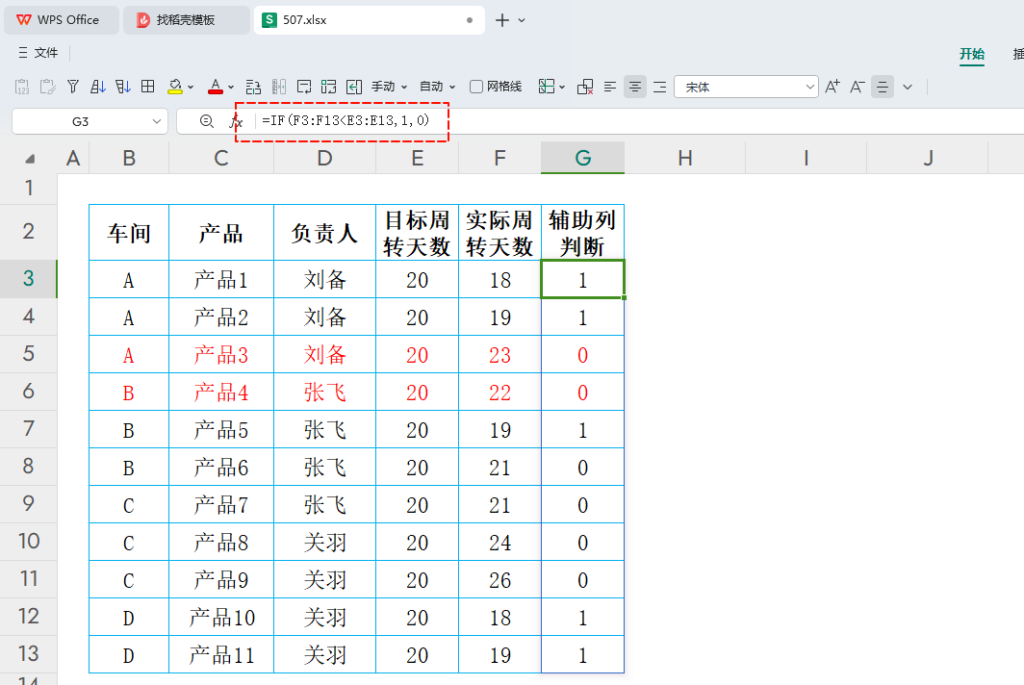
Task: Select the active cell G3 showing 1
Action: 583,279
